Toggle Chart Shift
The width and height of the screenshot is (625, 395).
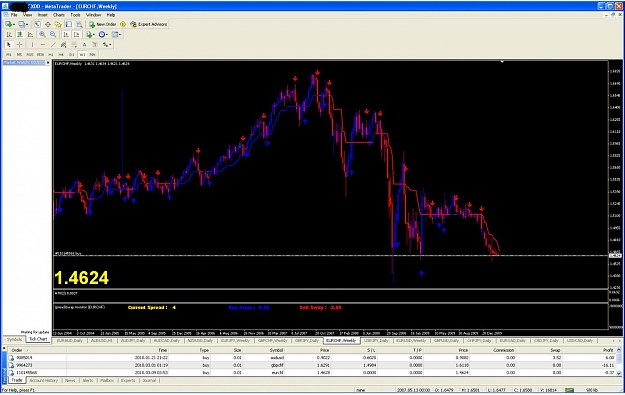pyautogui.click(x=77, y=34)
